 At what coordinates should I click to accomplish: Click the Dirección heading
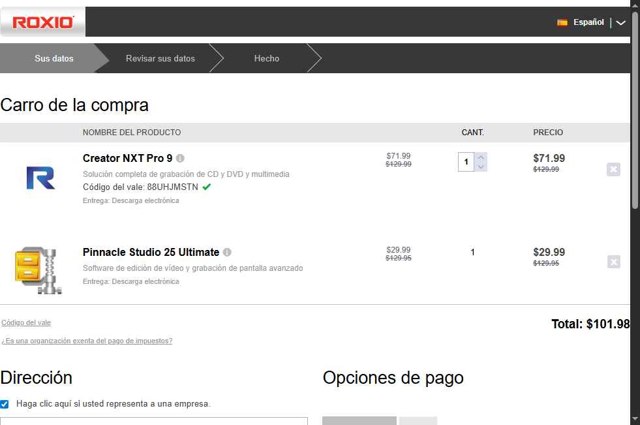36,378
